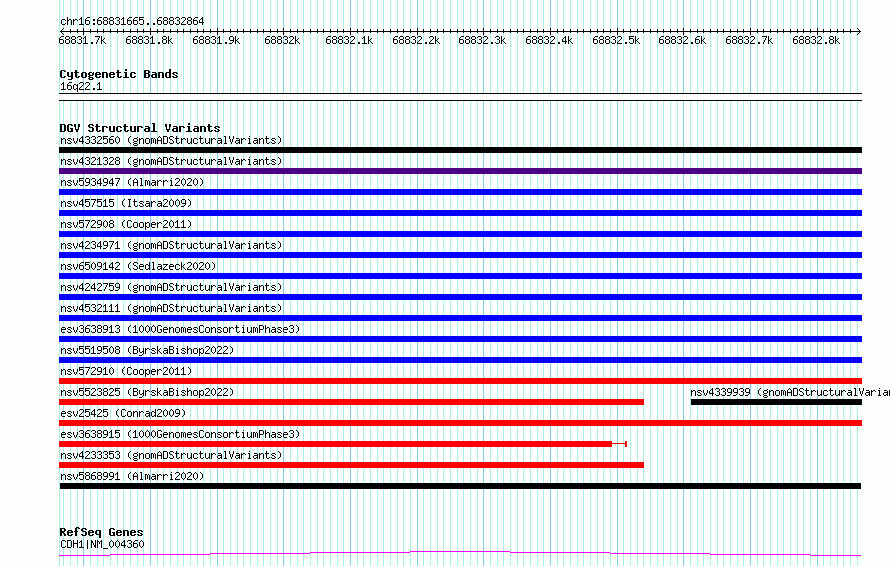Click the 68831.9k ruler position label
Screen dimensions: 890x566
(x=216, y=40)
